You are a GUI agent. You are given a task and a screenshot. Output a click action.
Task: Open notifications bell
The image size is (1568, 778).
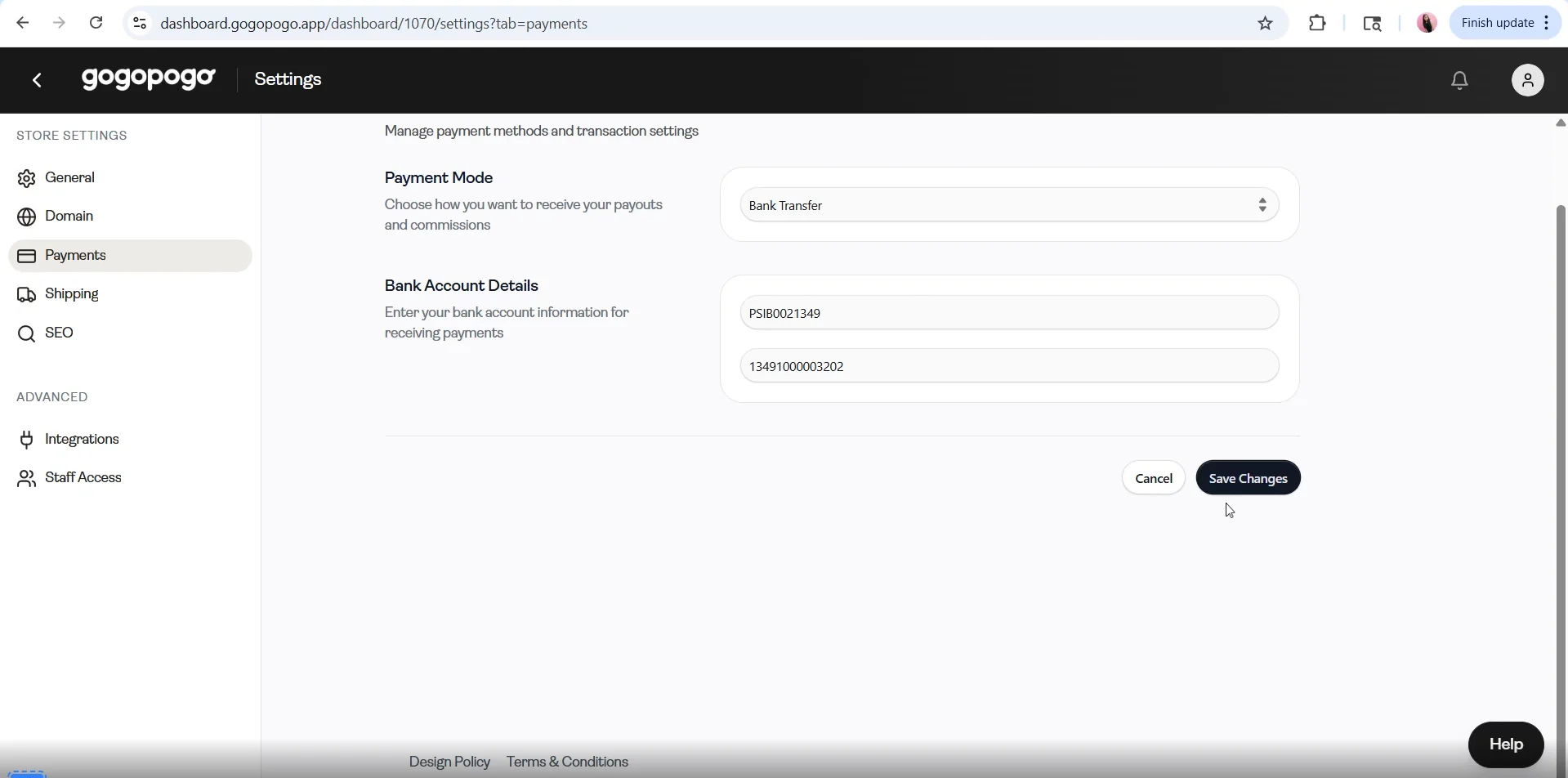1459,80
